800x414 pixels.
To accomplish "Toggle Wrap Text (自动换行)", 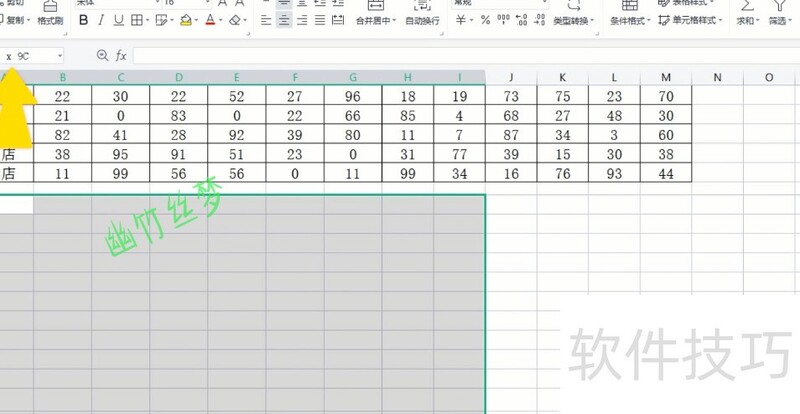I will coord(422,13).
